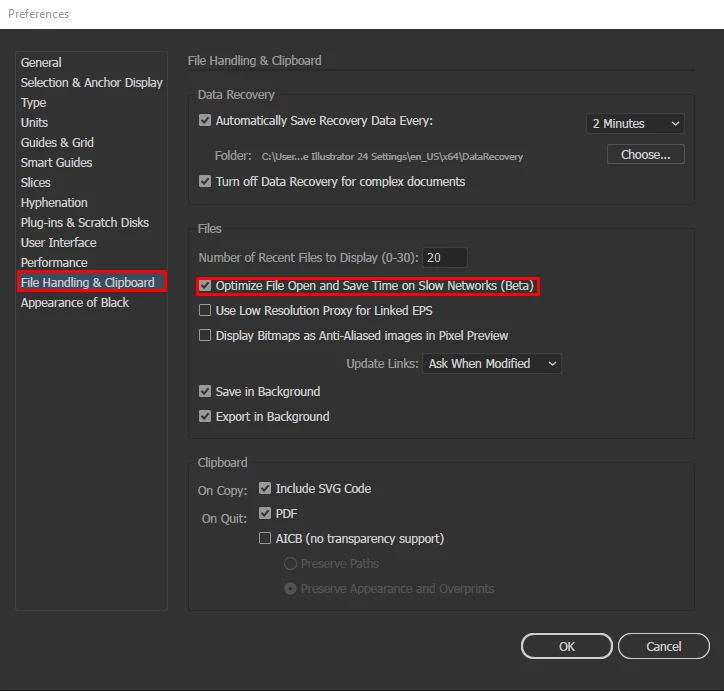Select Preserve Appearance and Overprints radio
The width and height of the screenshot is (724, 691).
pos(290,589)
